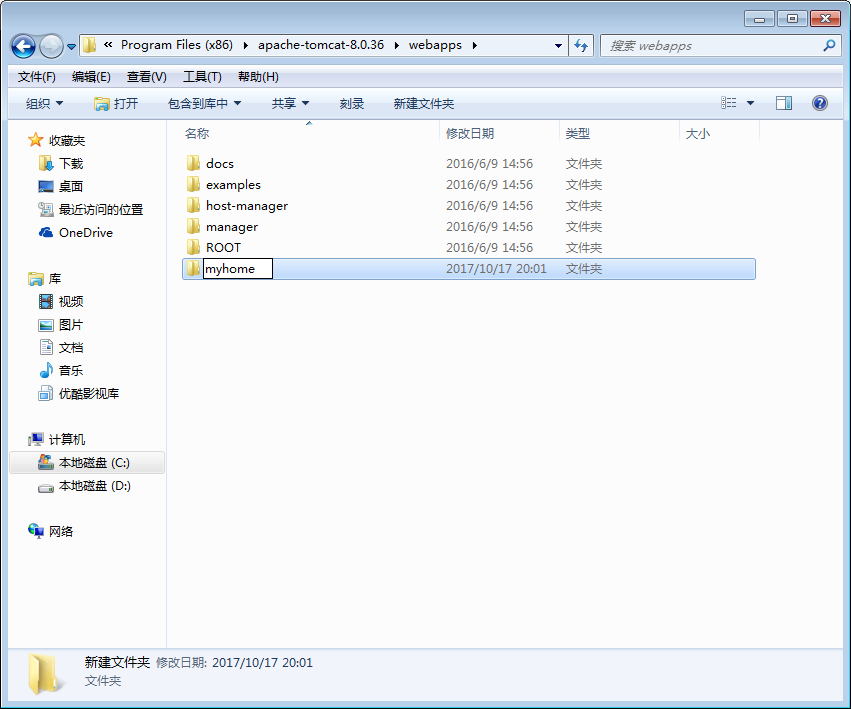Open 音乐 library
The width and height of the screenshot is (851, 709).
coord(61,370)
